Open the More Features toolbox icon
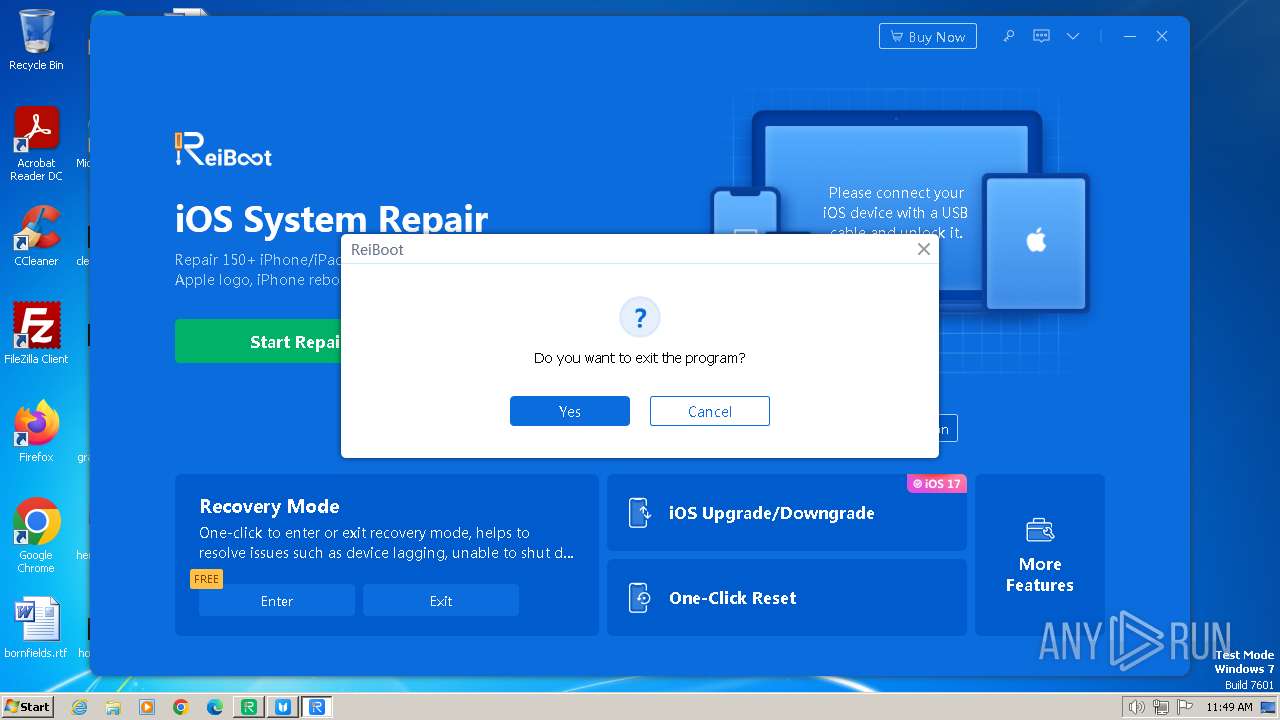 pyautogui.click(x=1040, y=530)
